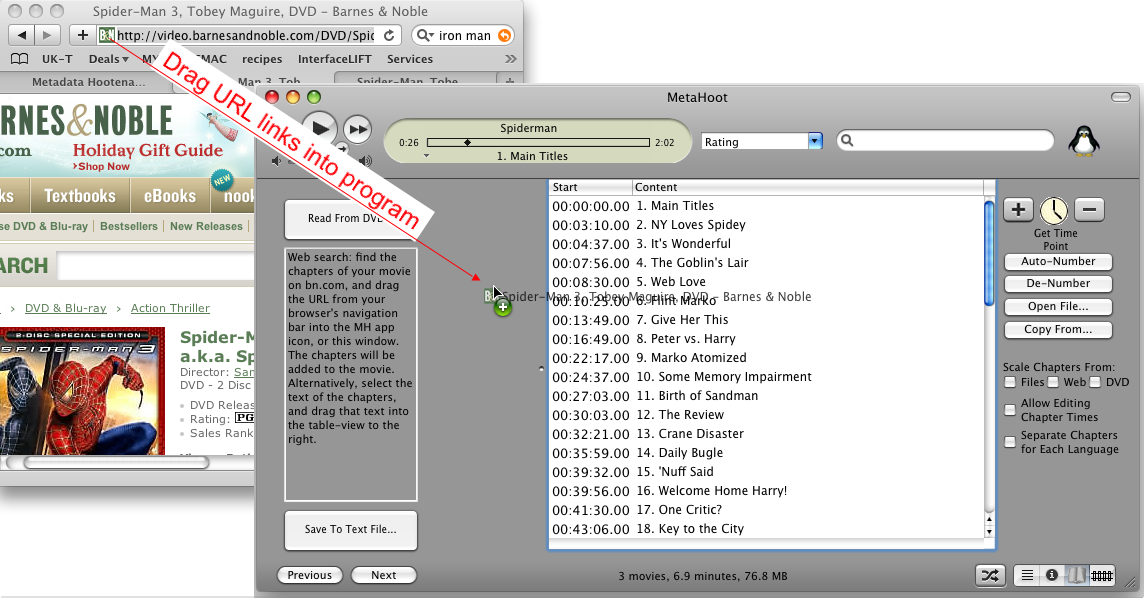Viewport: 1144px width, 599px height.
Task: Toggle Allow Editing Chapter Times
Action: 1010,410
